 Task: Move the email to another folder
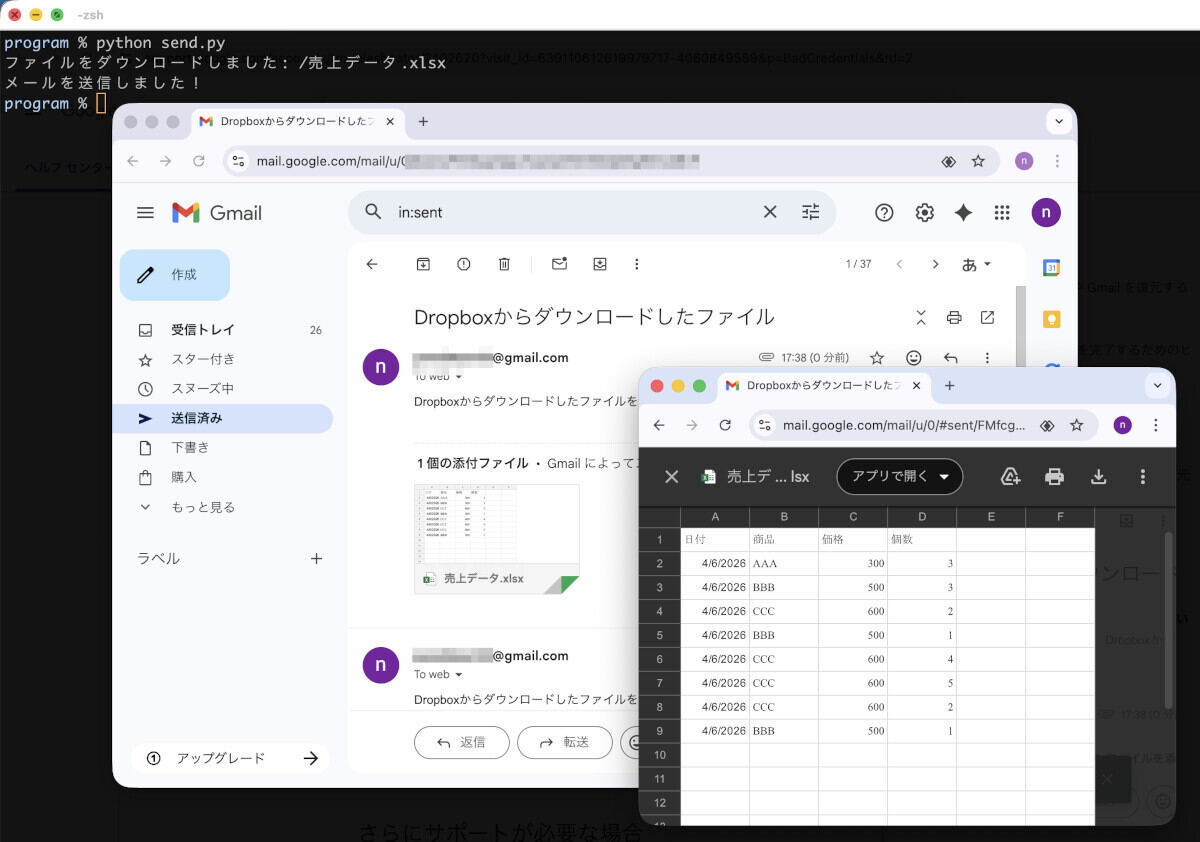(x=599, y=263)
